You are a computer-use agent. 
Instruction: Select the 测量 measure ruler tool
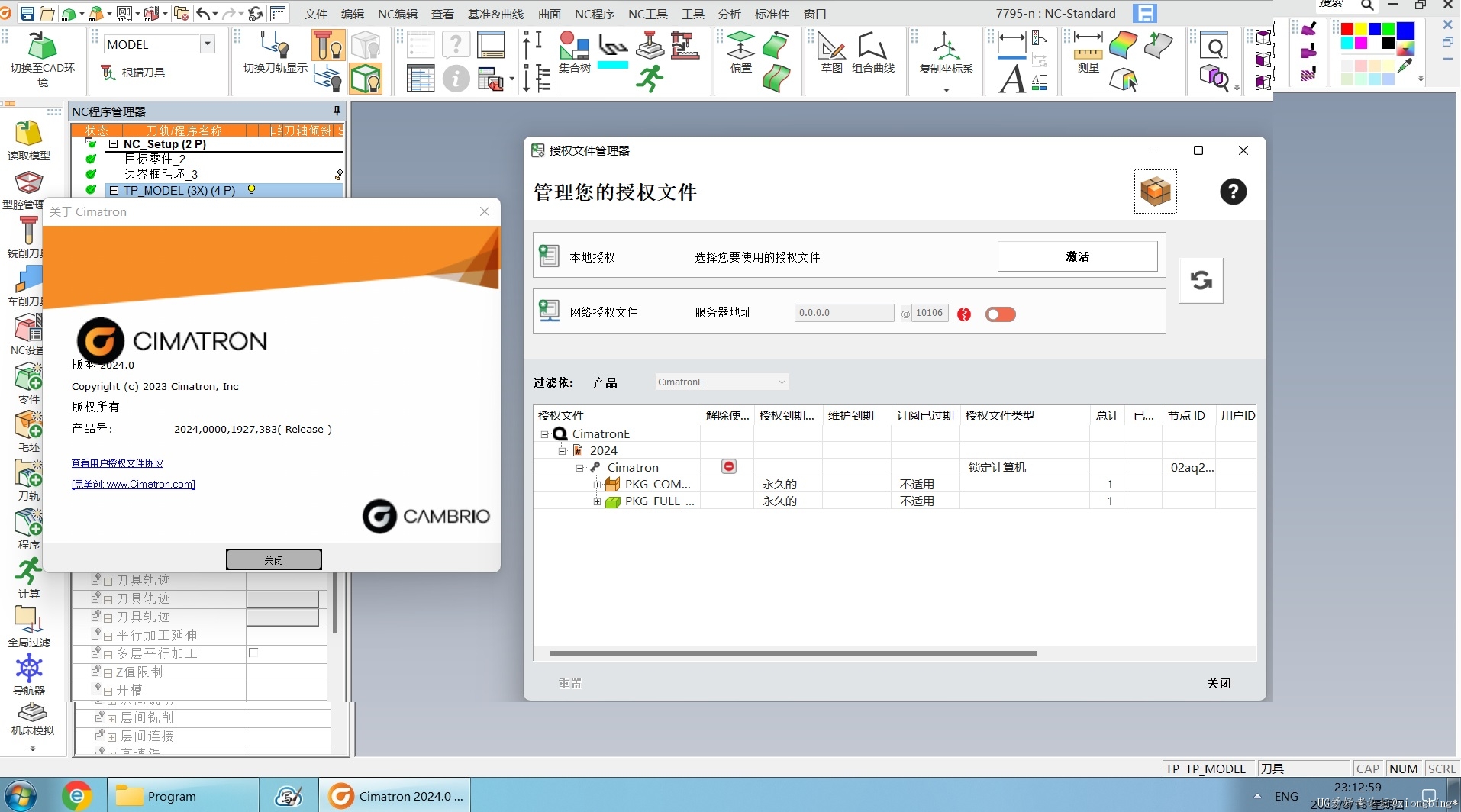[1088, 52]
